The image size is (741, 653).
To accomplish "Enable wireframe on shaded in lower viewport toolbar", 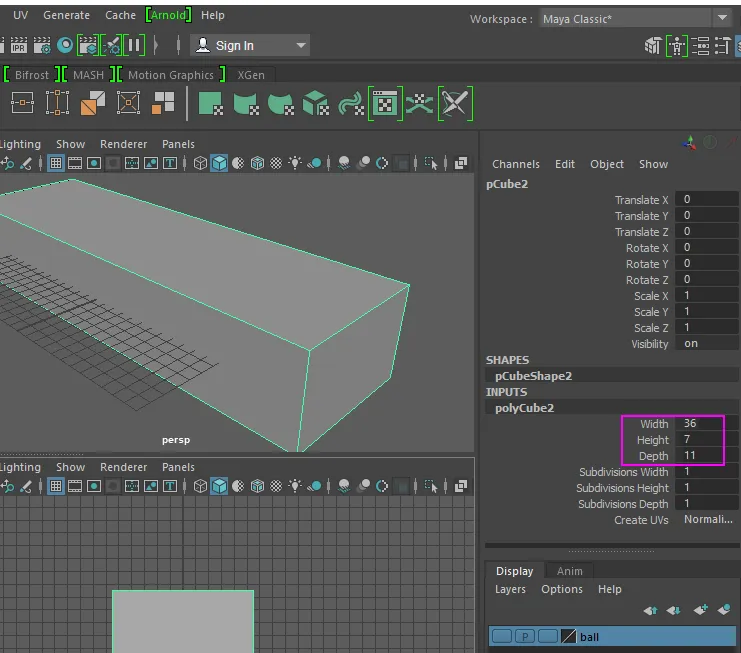I will click(257, 486).
